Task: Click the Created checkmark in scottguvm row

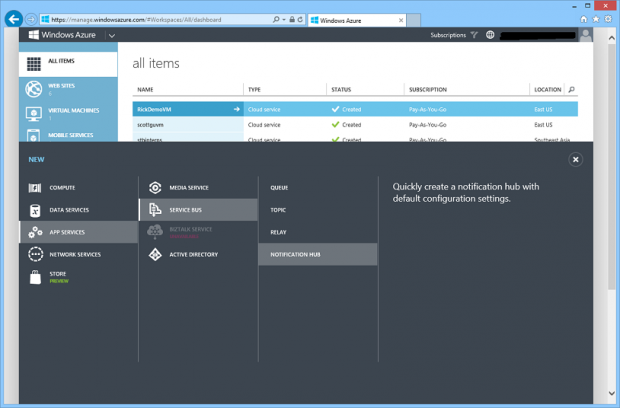Action: pos(335,125)
